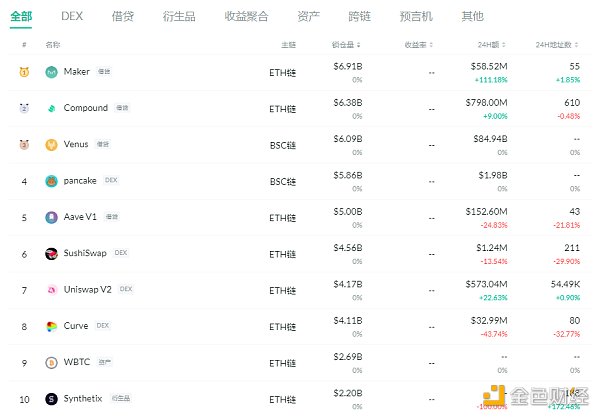
Task: Switch to the 借贷 tab
Action: pos(122,16)
